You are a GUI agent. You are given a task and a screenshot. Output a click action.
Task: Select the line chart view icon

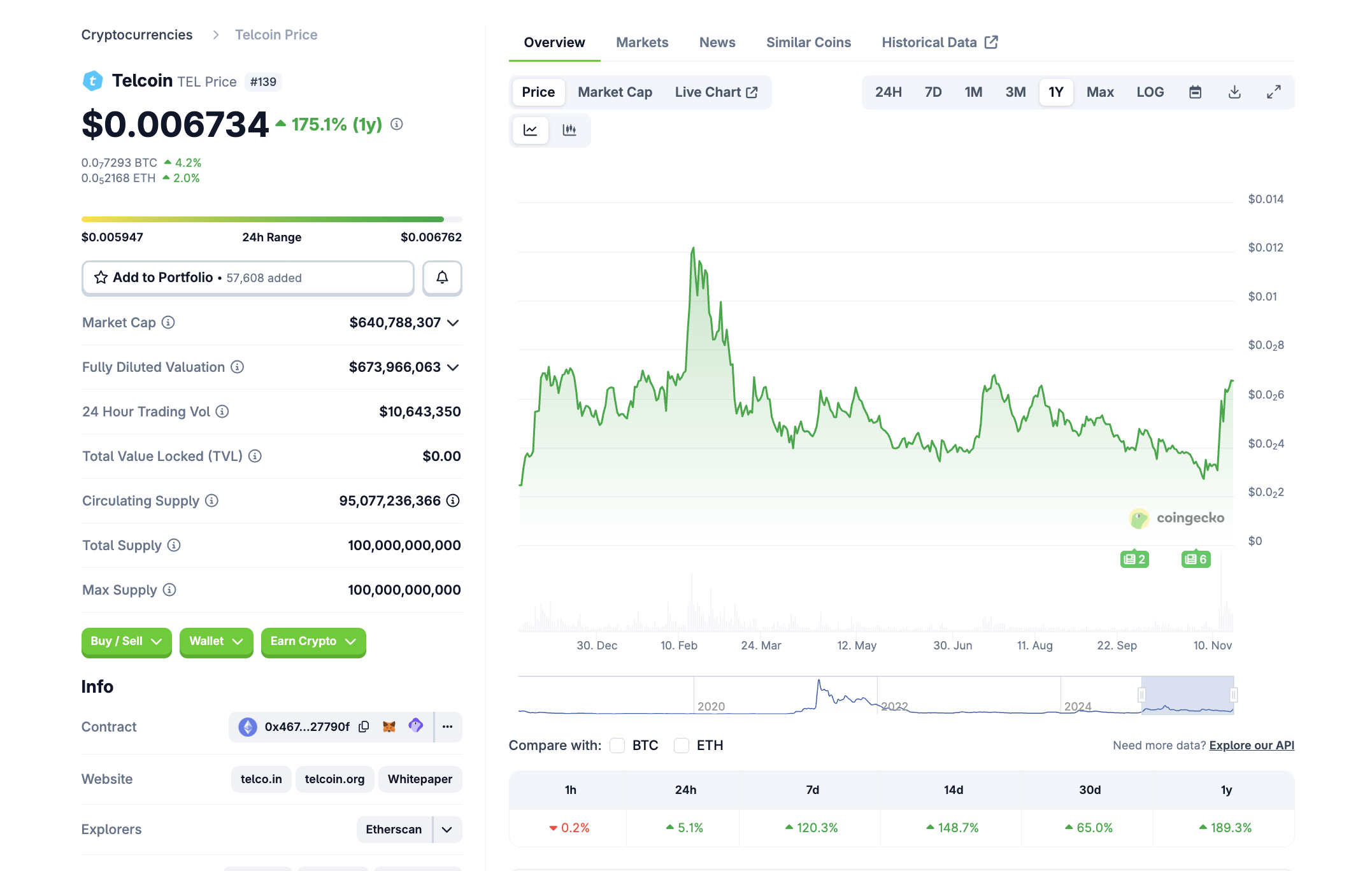click(530, 130)
